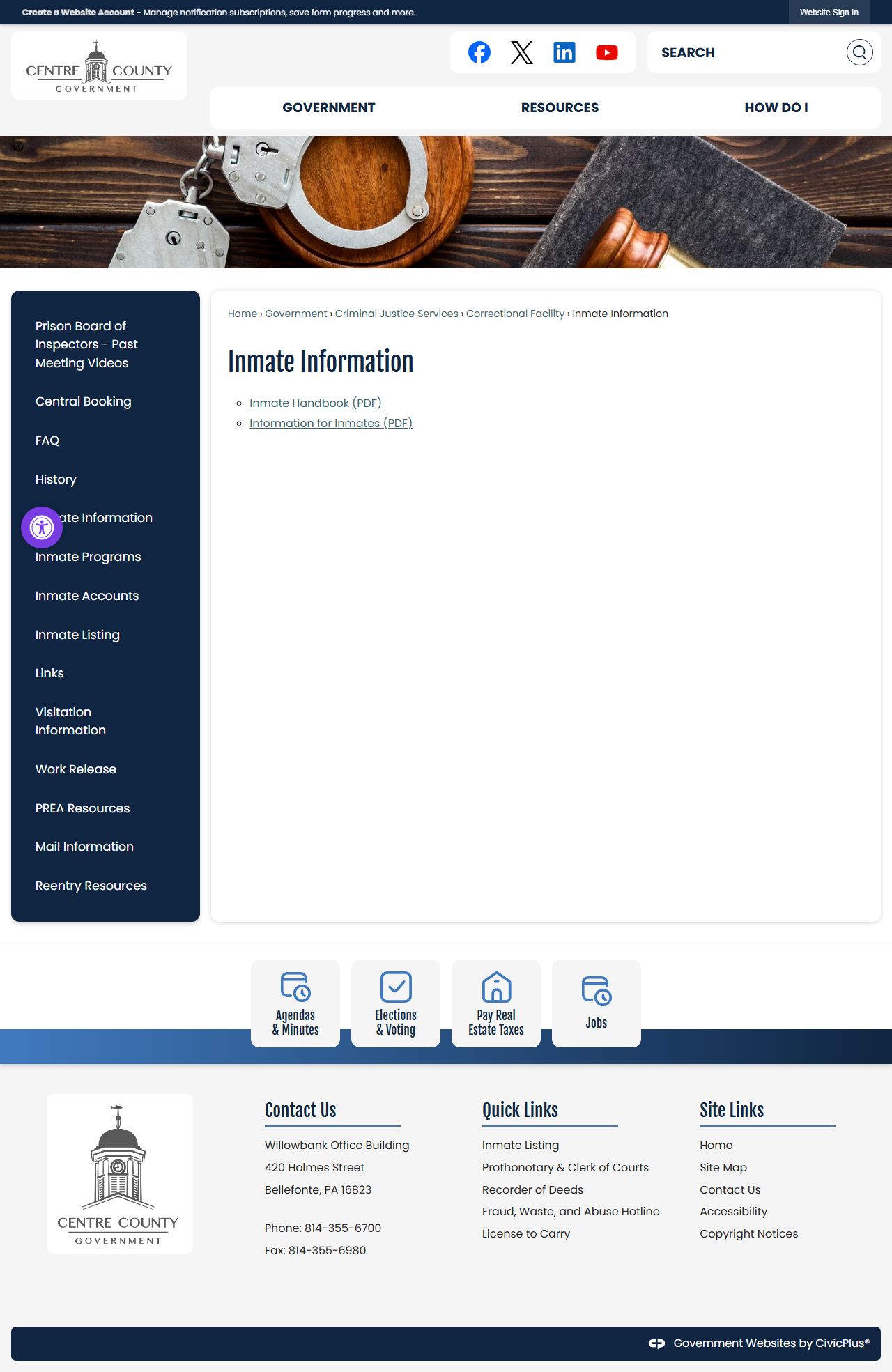Open Site Map link
Image resolution: width=892 pixels, height=1372 pixels.
click(x=723, y=1167)
